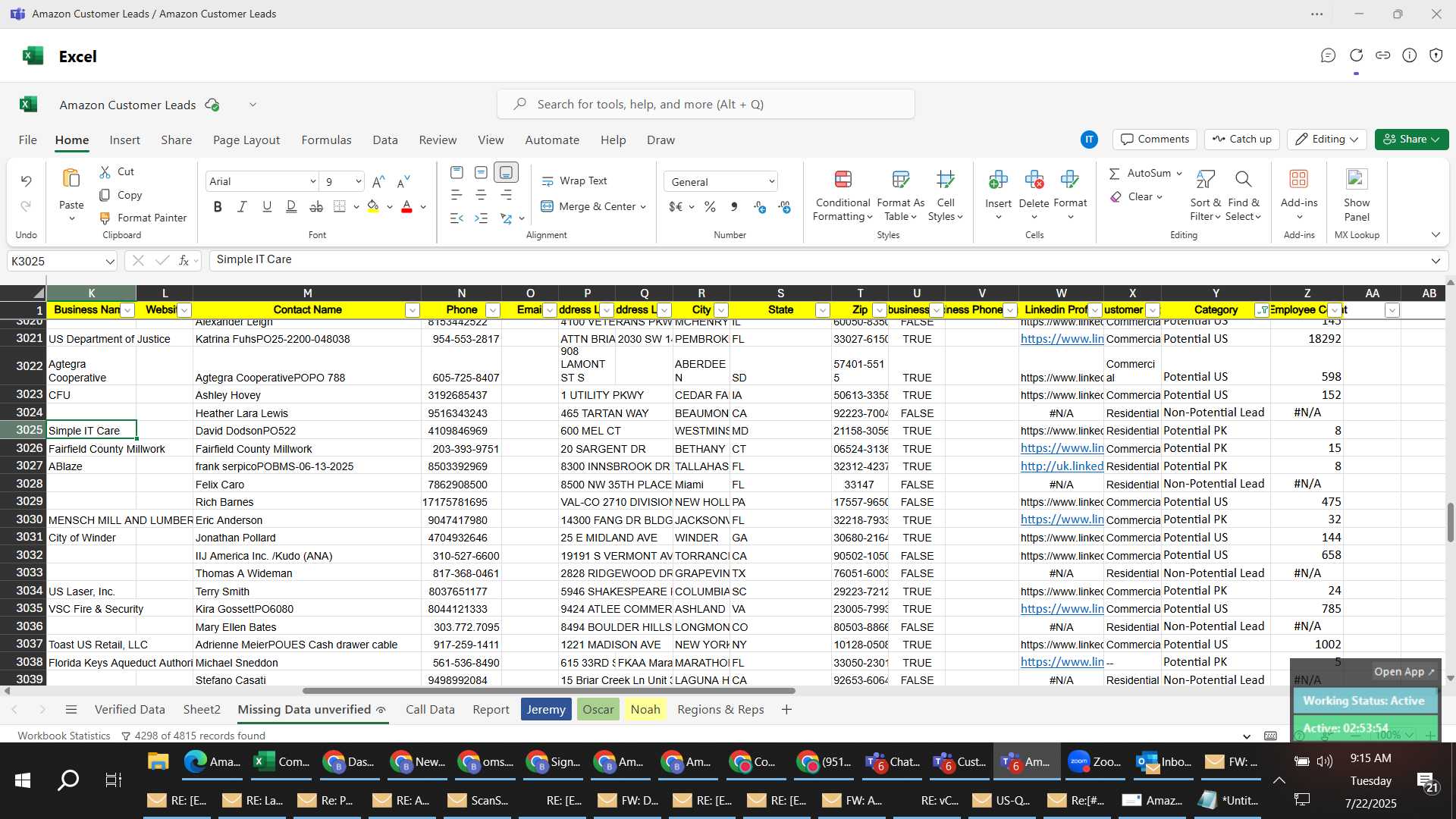Open LinkedIn link in row 3021

pyautogui.click(x=1062, y=339)
